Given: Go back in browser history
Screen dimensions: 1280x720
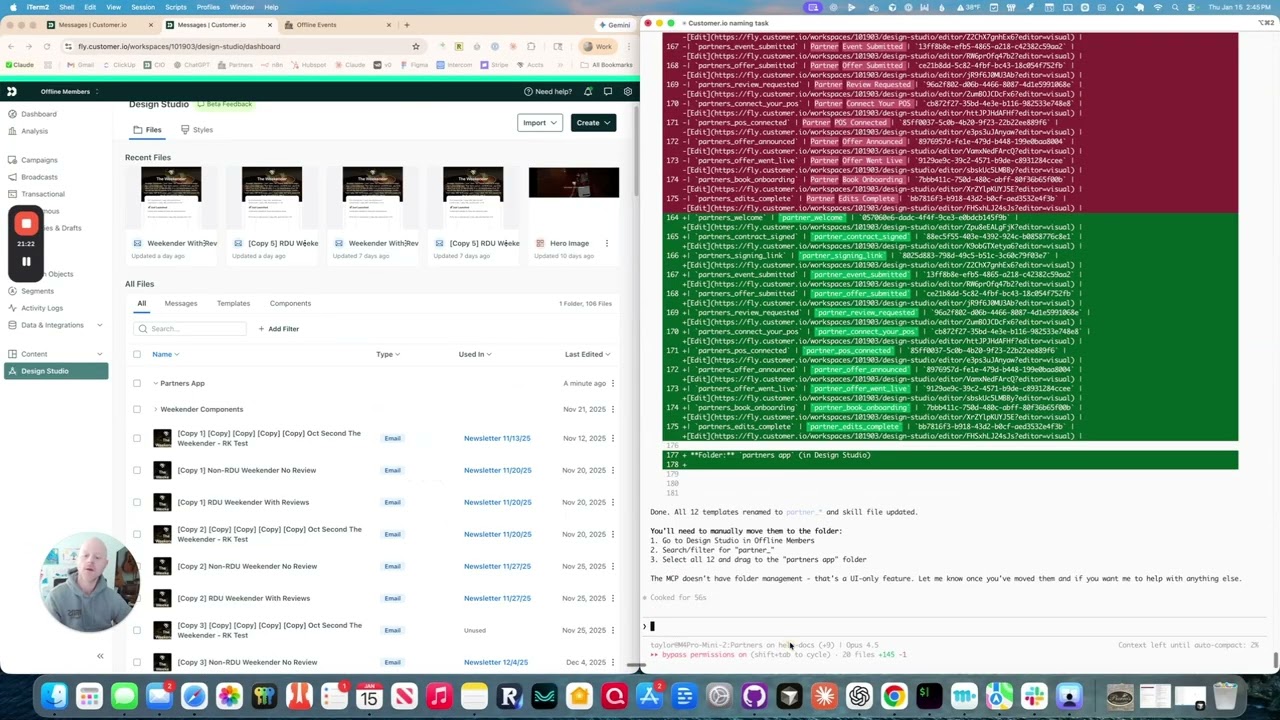Looking at the screenshot, I should 11,46.
